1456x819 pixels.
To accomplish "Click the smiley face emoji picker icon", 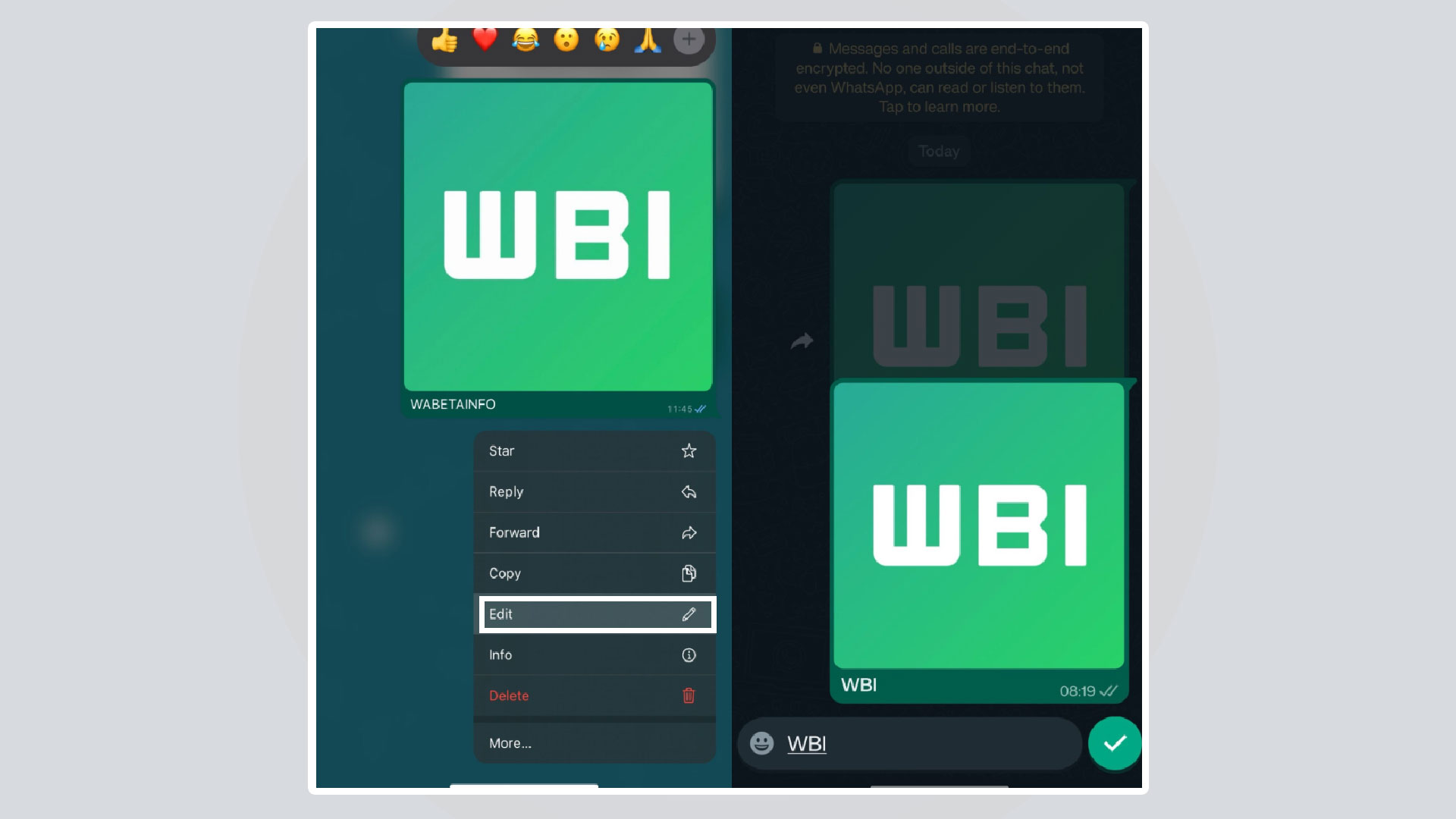I will click(763, 743).
